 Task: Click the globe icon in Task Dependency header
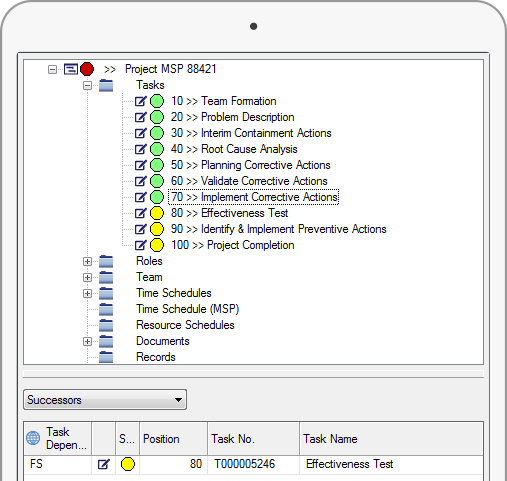[x=33, y=438]
